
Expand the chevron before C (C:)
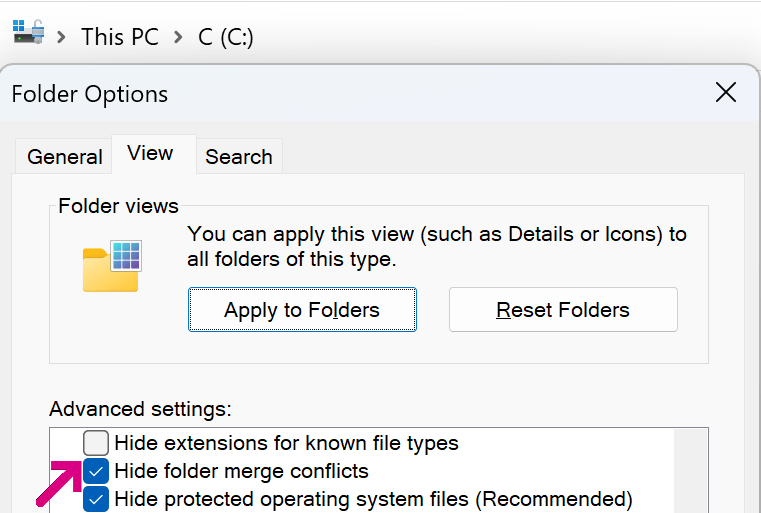click(178, 37)
